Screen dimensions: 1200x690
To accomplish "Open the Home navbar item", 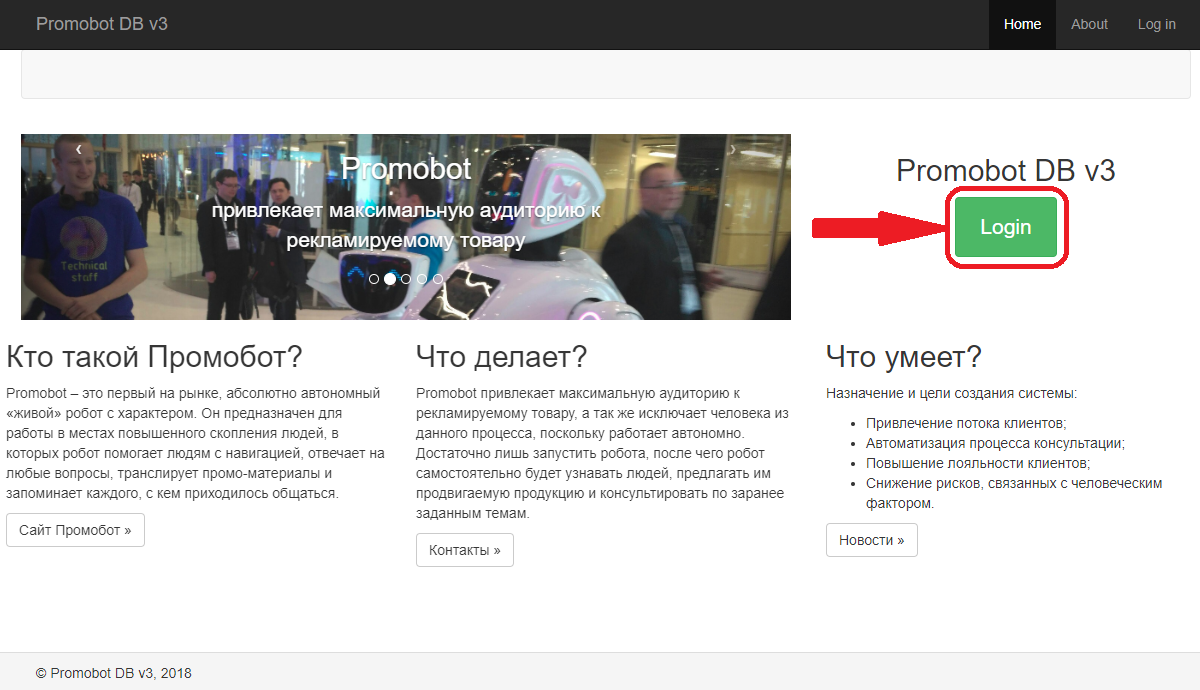I will (1022, 24).
